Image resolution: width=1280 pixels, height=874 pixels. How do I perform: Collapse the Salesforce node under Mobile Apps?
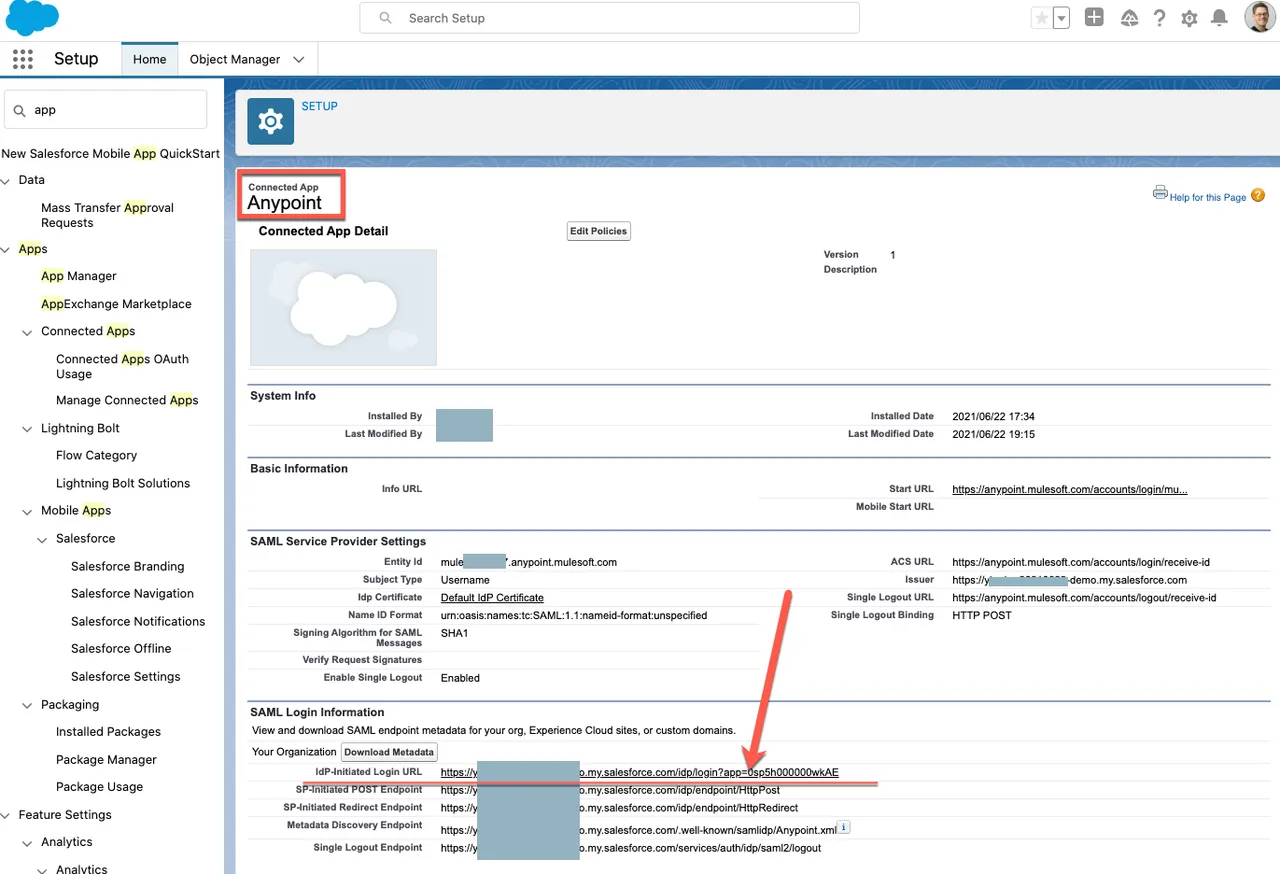[43, 539]
